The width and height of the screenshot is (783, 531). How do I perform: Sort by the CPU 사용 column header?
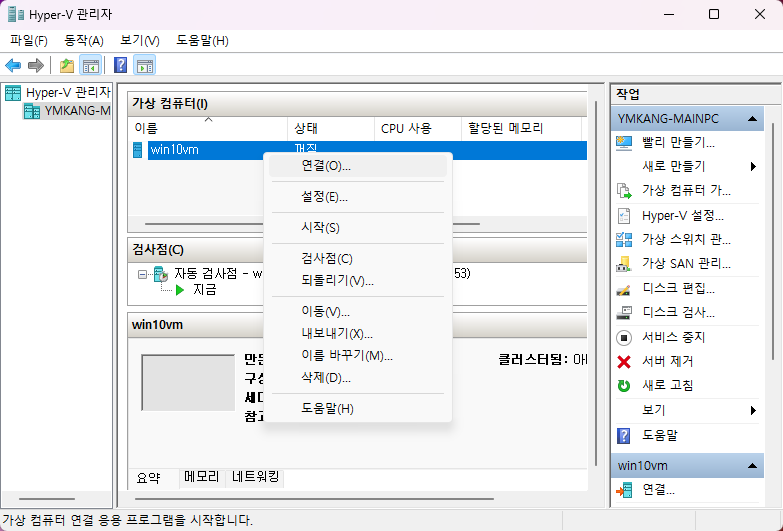pos(418,128)
